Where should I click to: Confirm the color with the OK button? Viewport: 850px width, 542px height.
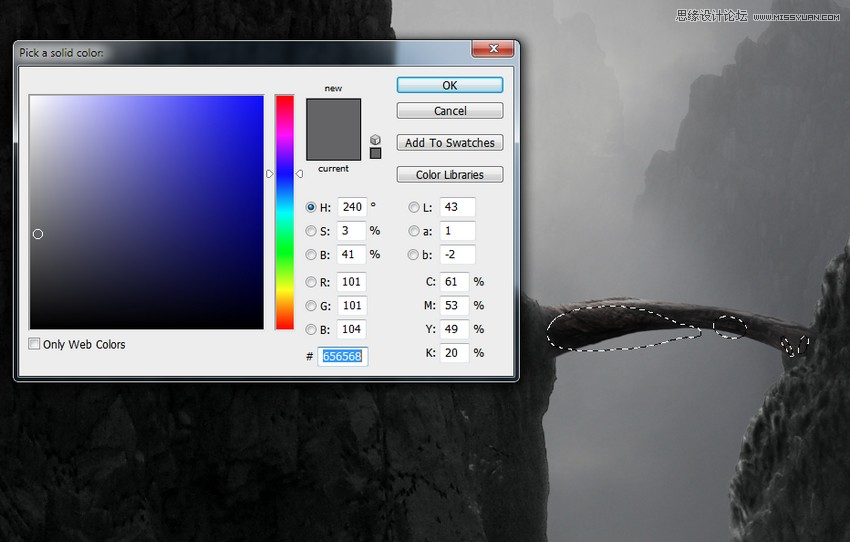pos(450,85)
